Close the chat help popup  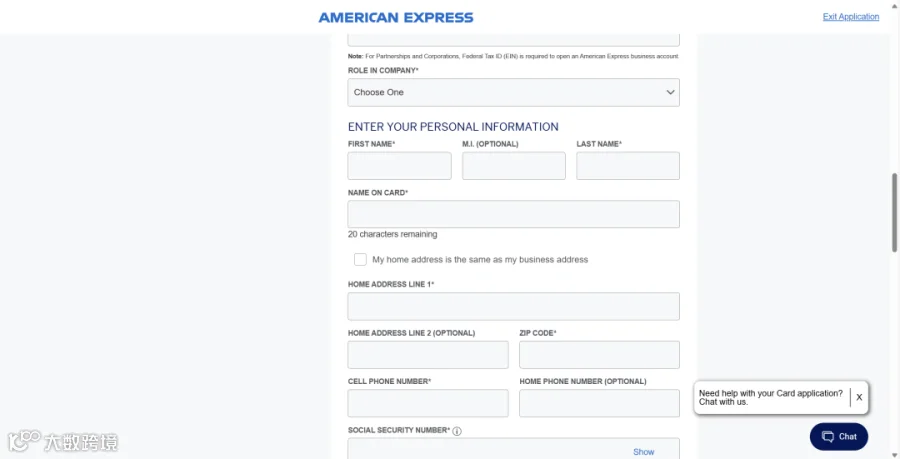pos(859,397)
